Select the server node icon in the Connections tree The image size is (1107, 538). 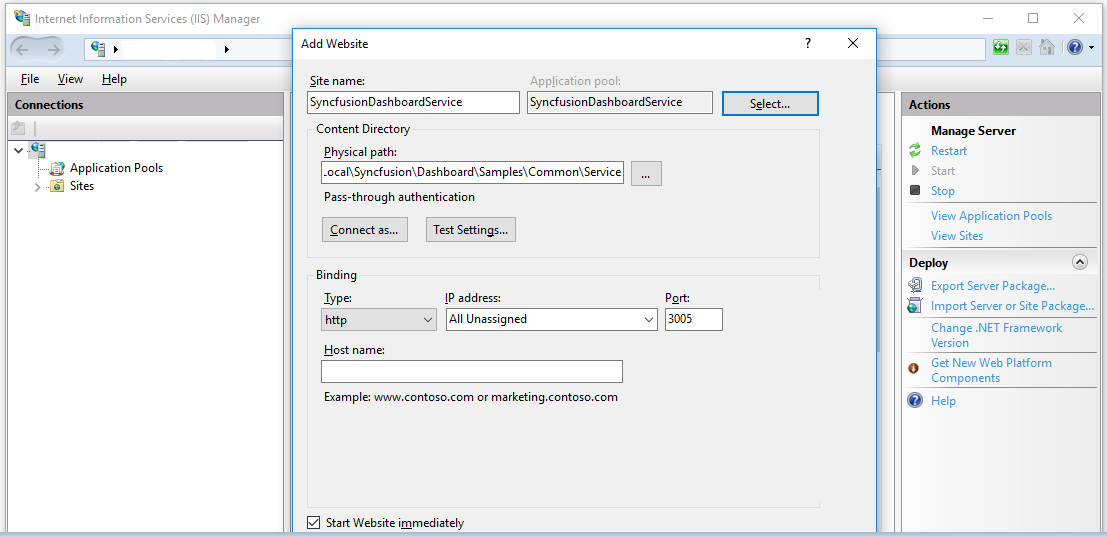[x=39, y=150]
